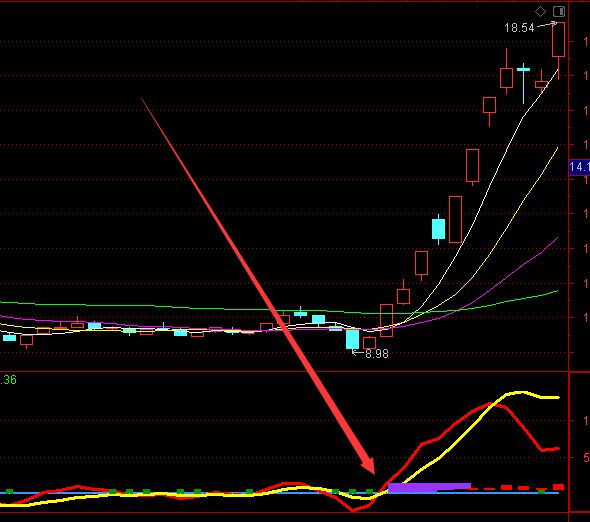Click the blue 14.1 price tag on axis
This screenshot has height=522, width=590.
(x=579, y=167)
